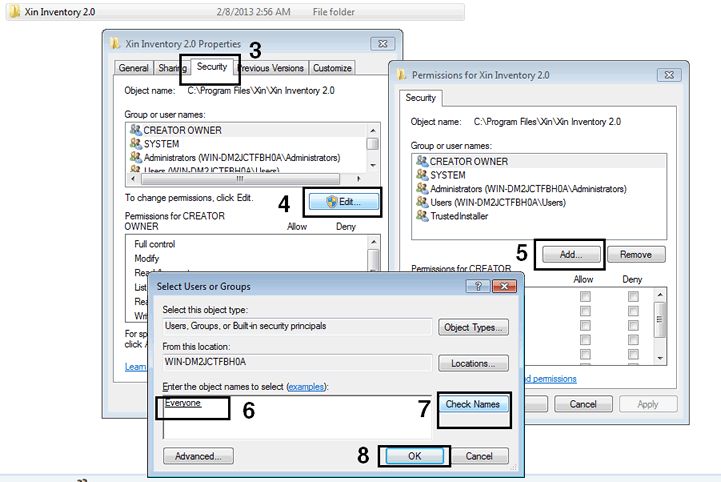Click the group list horizontal scroll right arrow
Viewport: 721px width, 482px height.
click(359, 178)
